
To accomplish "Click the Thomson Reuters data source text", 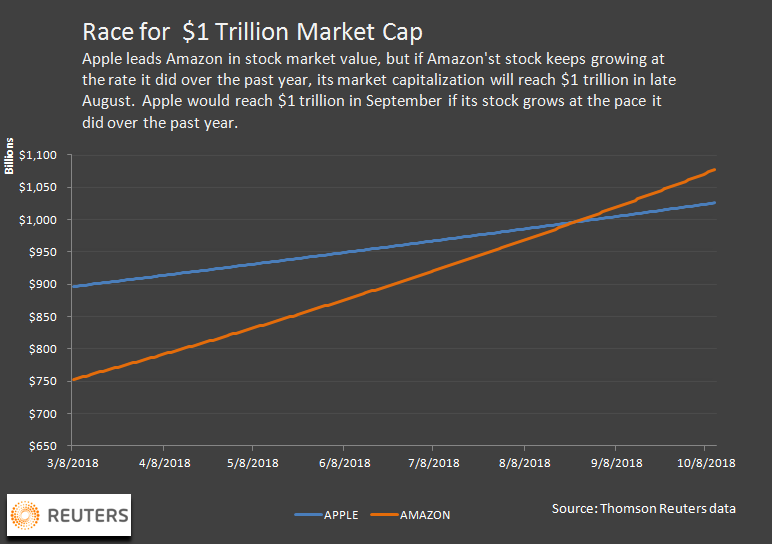I will 644,509.
